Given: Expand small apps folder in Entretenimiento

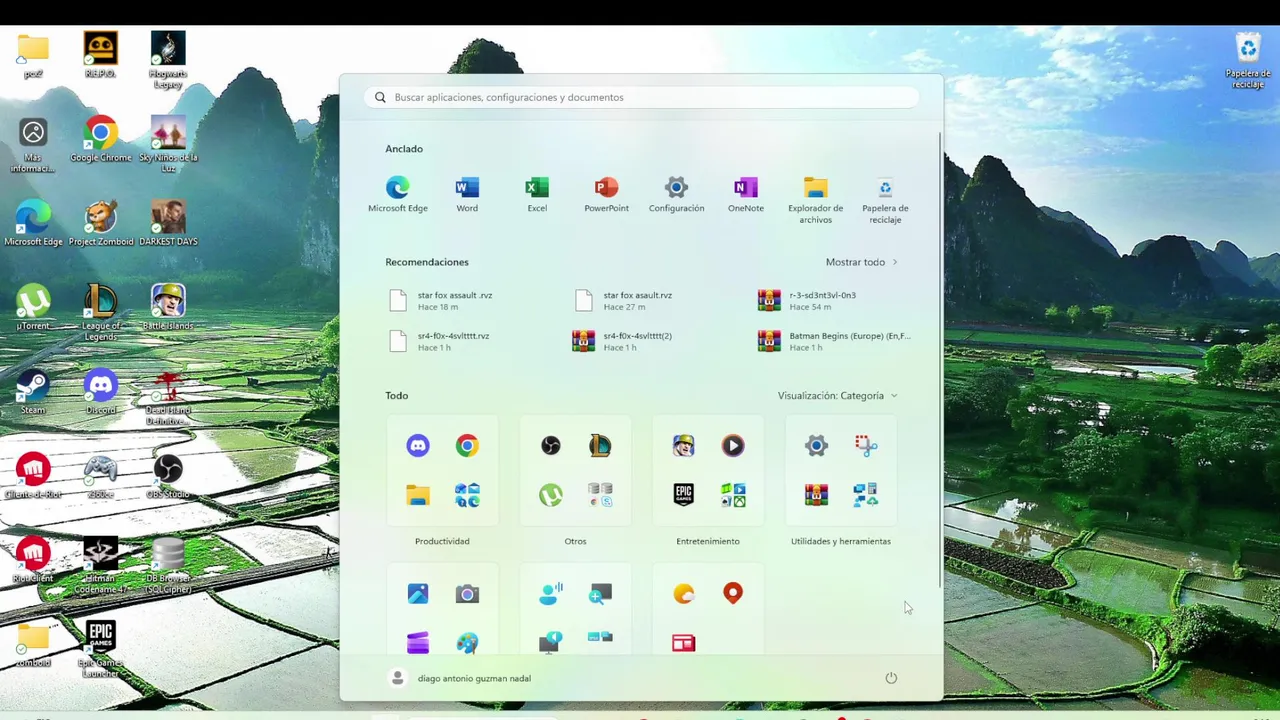Looking at the screenshot, I should click(x=733, y=495).
